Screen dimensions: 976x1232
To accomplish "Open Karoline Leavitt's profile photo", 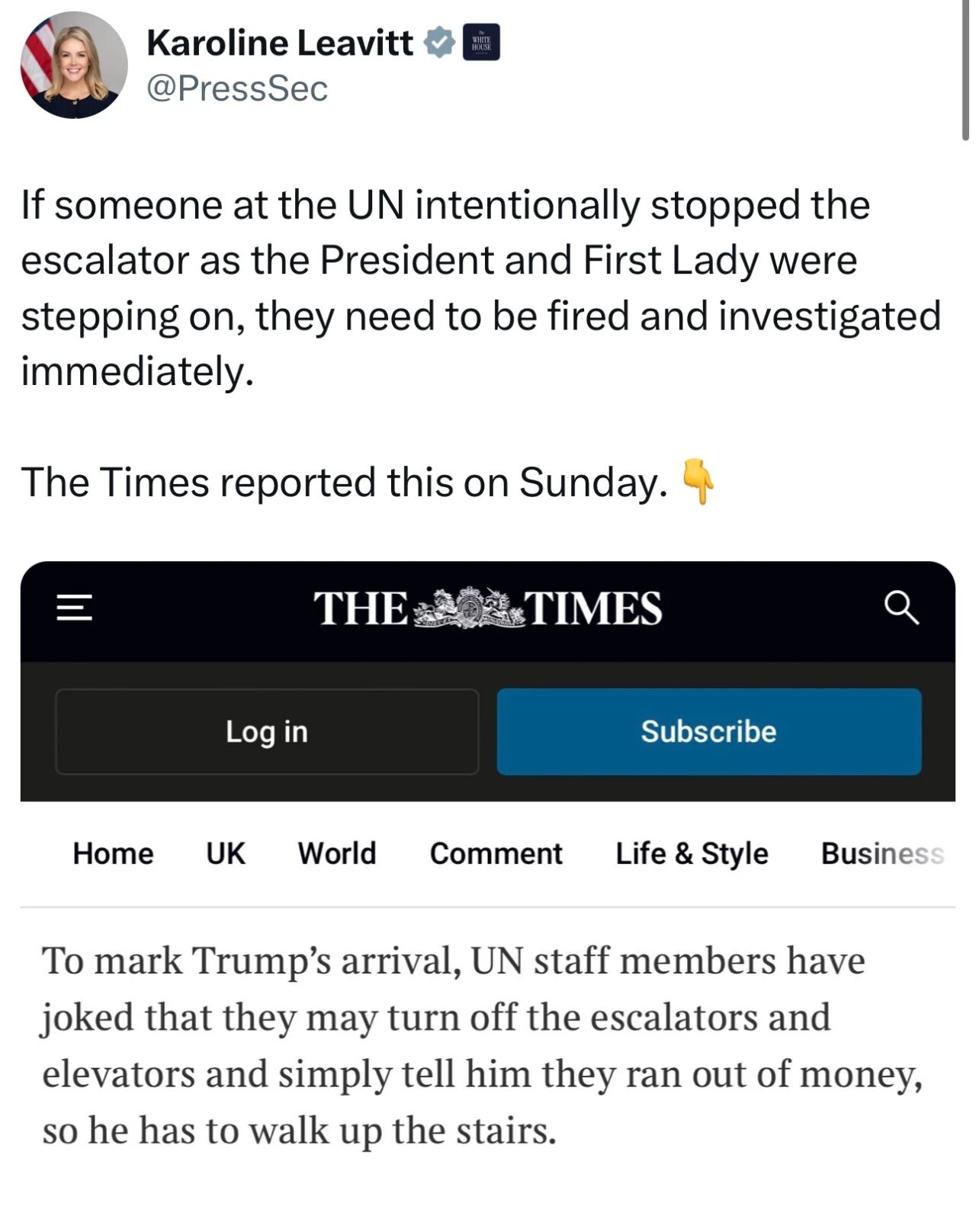I will 74,66.
